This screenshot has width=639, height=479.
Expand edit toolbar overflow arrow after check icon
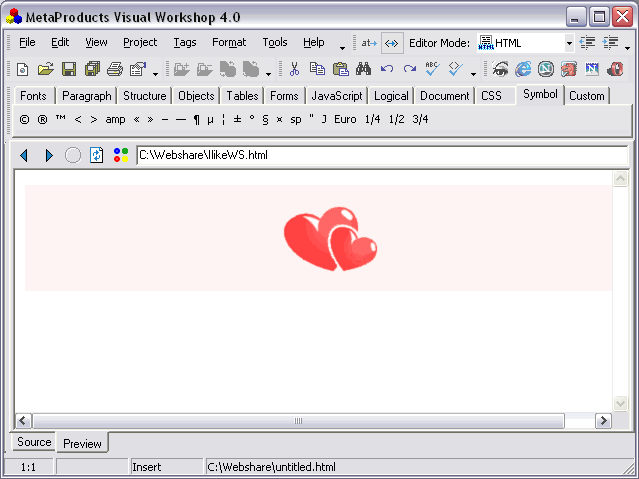tap(473, 74)
